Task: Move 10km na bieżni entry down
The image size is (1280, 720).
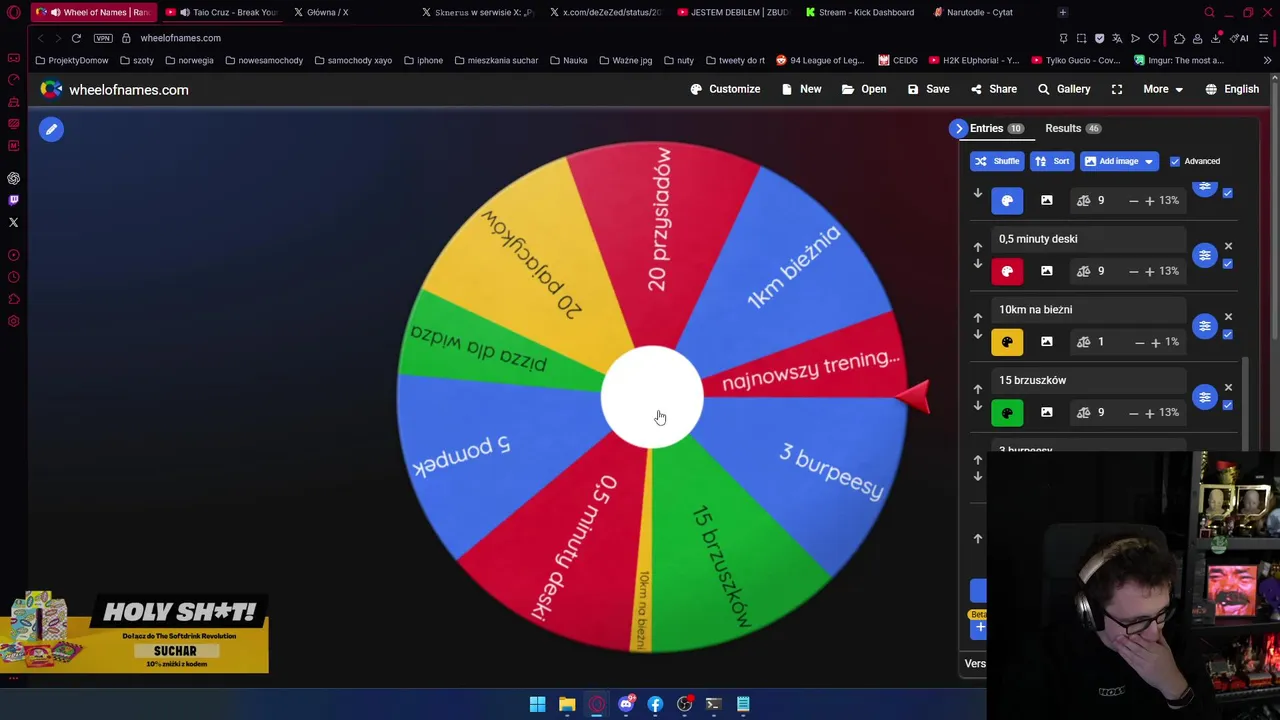Action: pyautogui.click(x=978, y=335)
